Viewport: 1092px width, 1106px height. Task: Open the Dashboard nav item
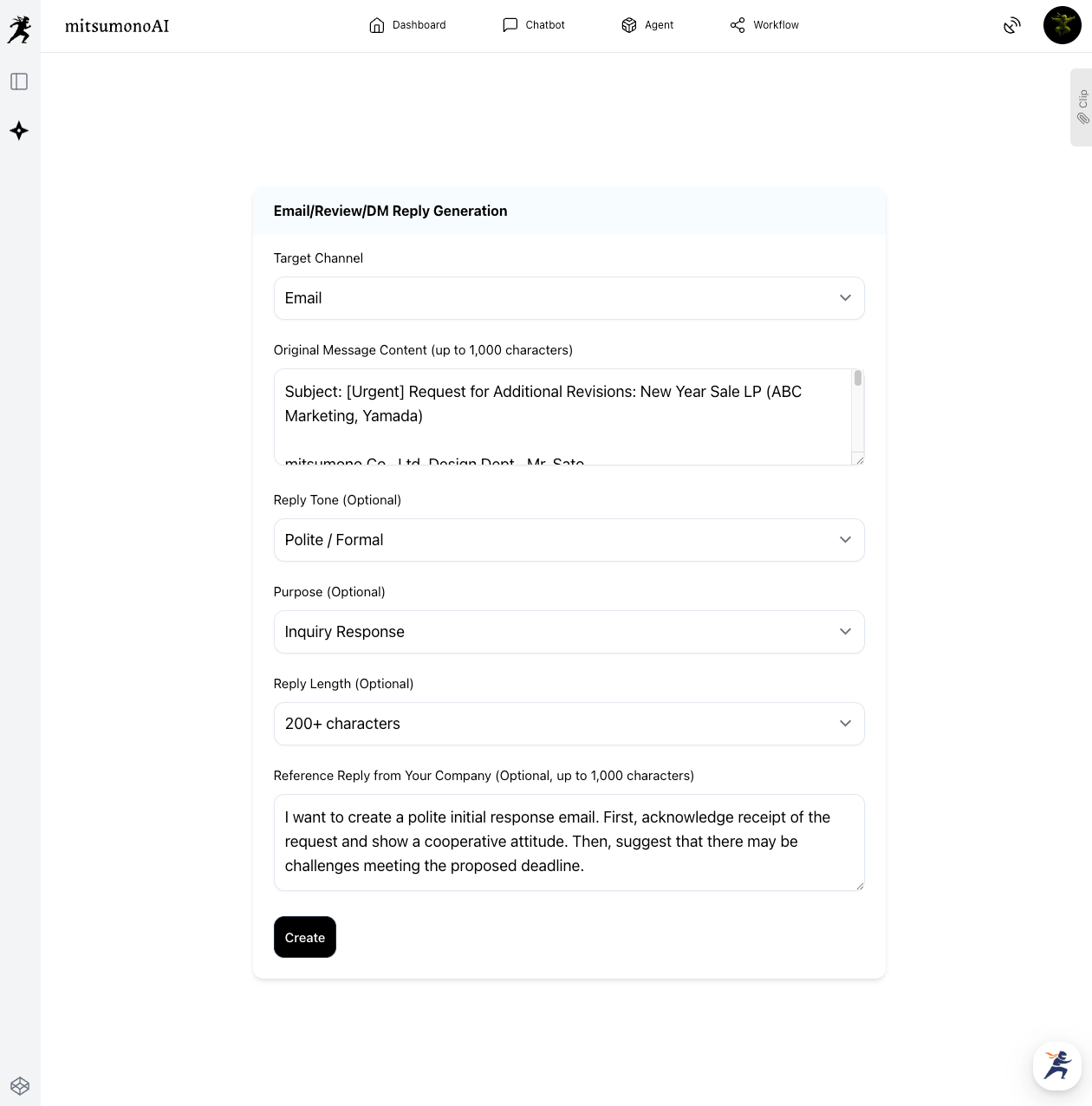click(x=407, y=25)
